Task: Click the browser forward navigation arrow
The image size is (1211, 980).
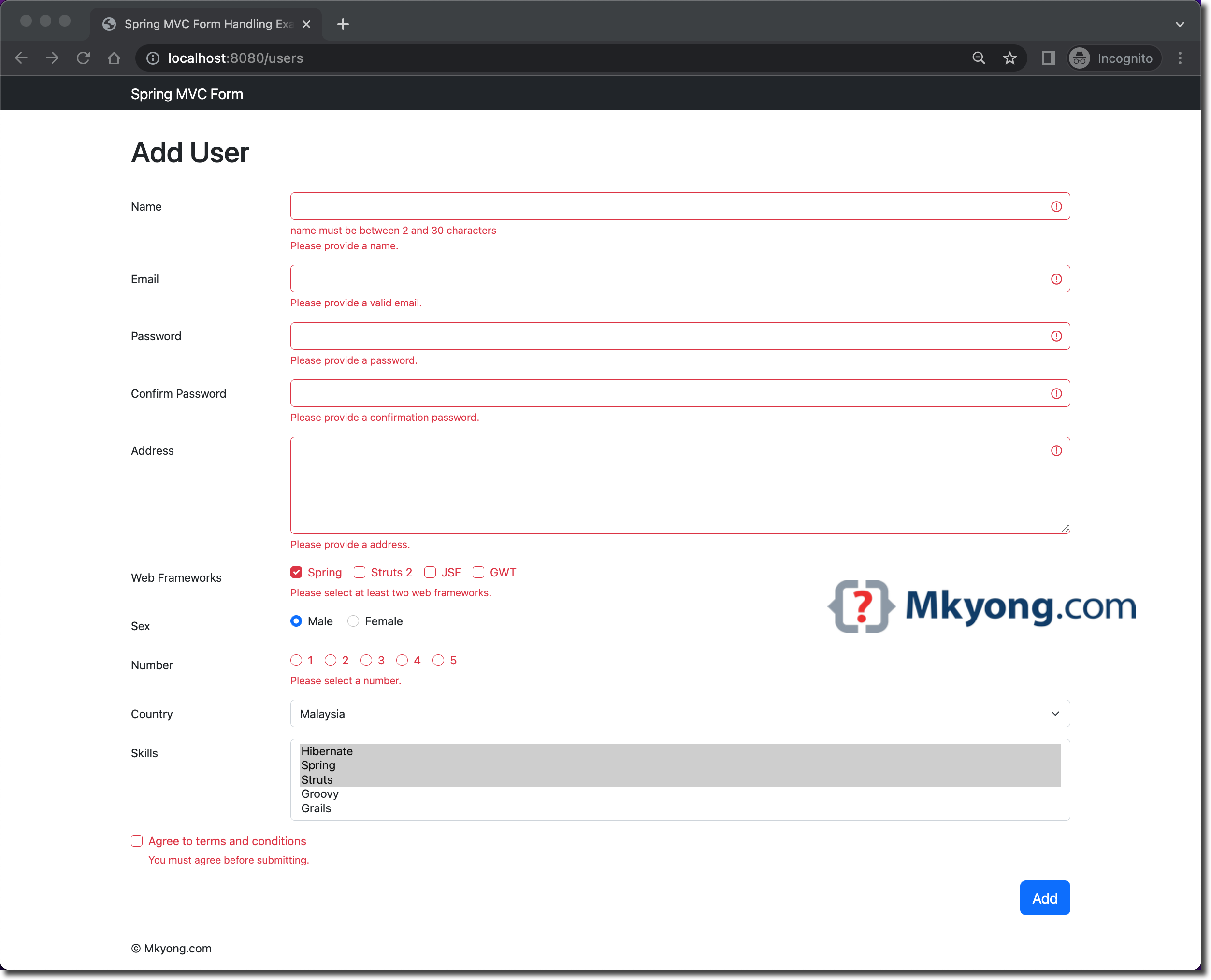Action: click(x=52, y=58)
